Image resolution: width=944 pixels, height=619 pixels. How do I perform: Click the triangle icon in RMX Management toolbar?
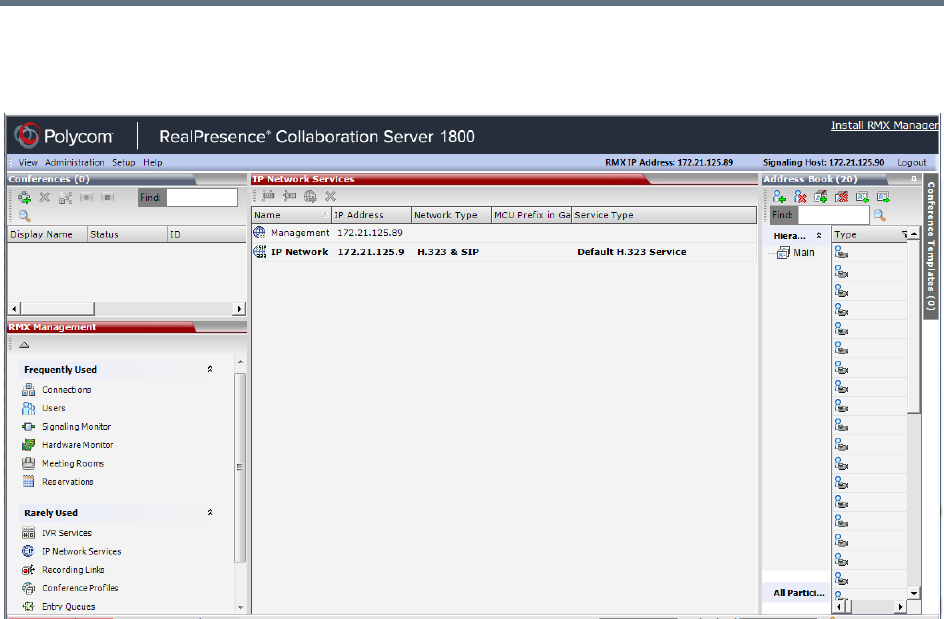(24, 345)
